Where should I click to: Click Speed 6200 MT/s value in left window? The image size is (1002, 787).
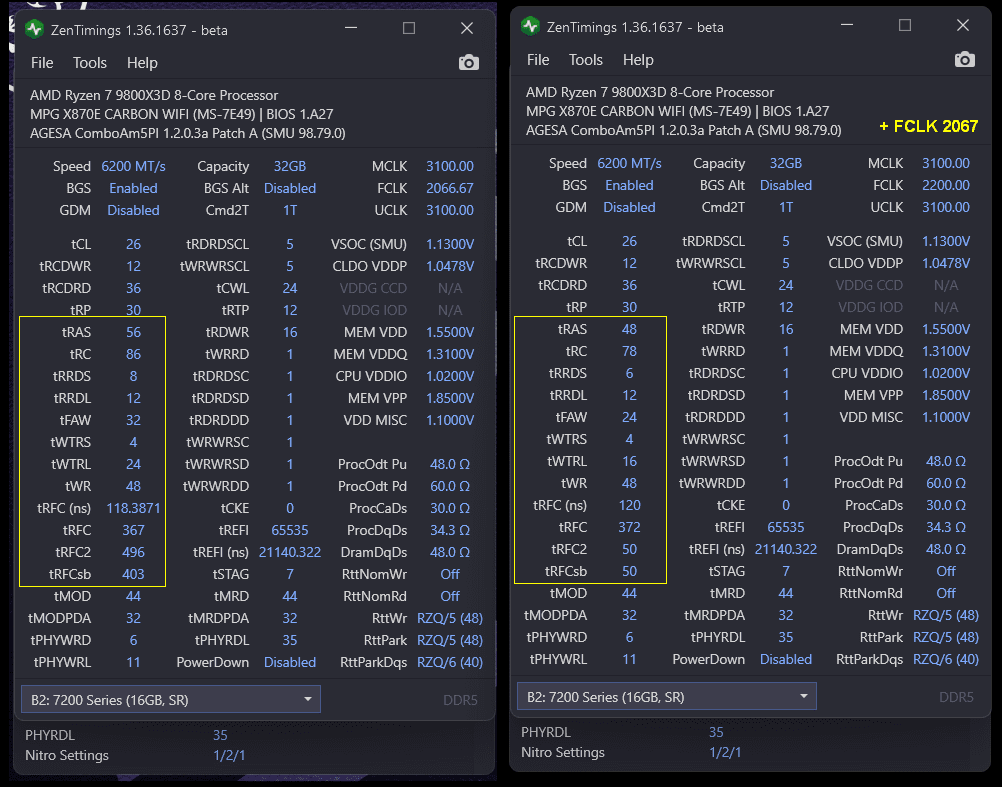tap(133, 166)
